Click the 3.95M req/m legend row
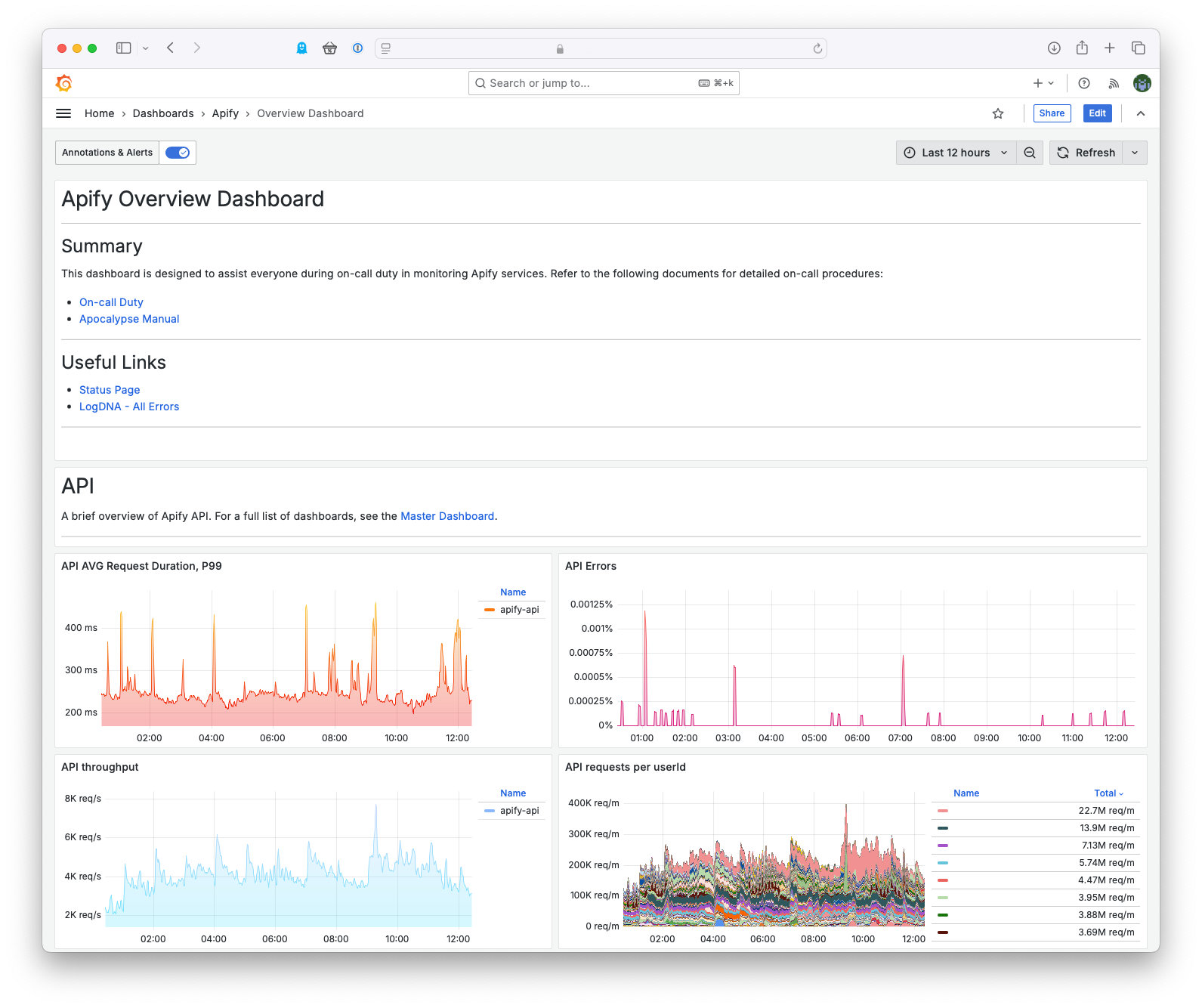Image resolution: width=1202 pixels, height=1008 pixels. (1036, 898)
